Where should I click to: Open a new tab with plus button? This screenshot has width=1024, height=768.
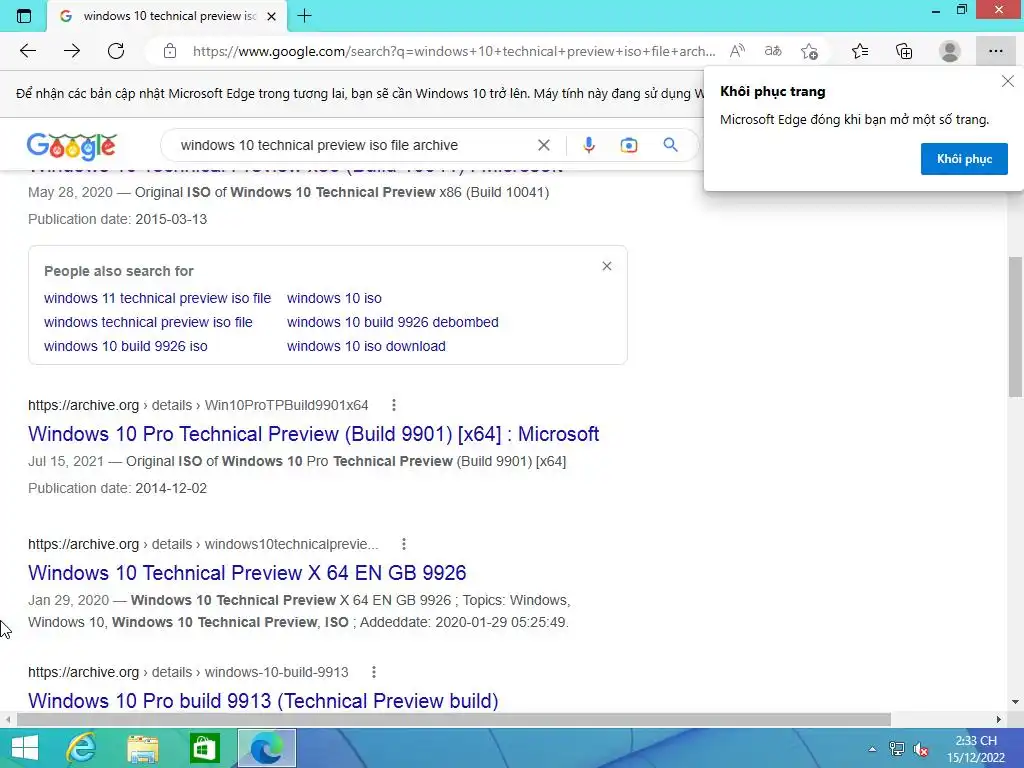coord(304,16)
